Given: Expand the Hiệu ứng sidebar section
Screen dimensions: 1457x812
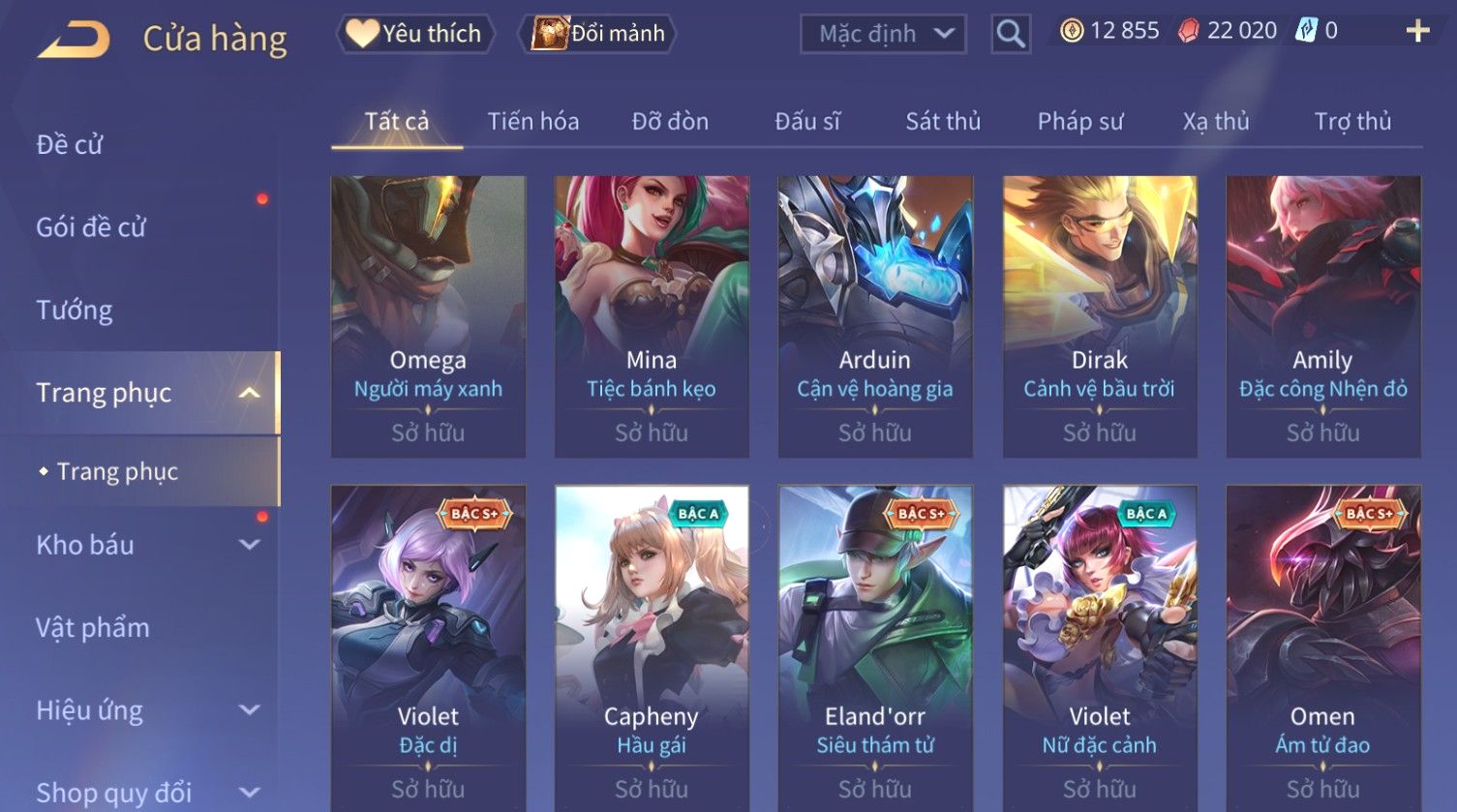Looking at the screenshot, I should click(249, 710).
